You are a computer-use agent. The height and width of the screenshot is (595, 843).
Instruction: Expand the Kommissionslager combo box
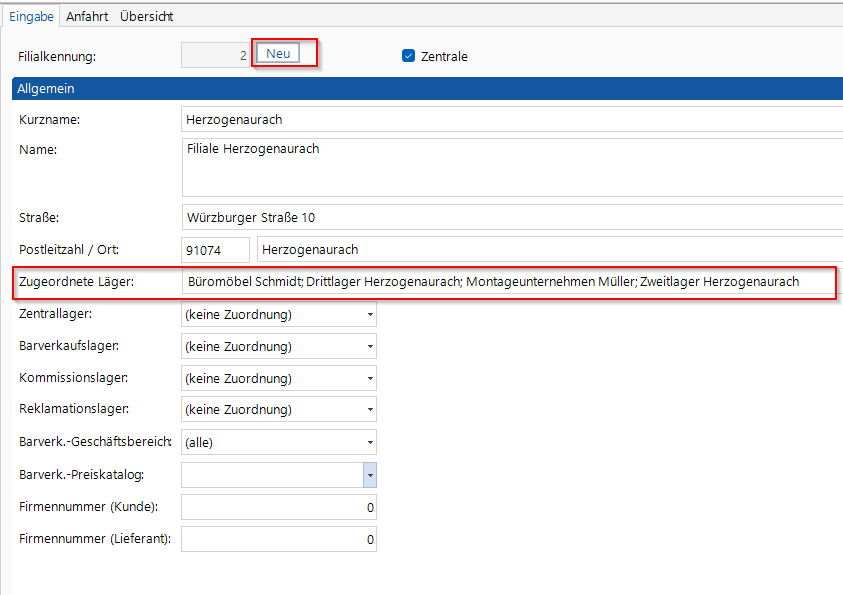370,379
